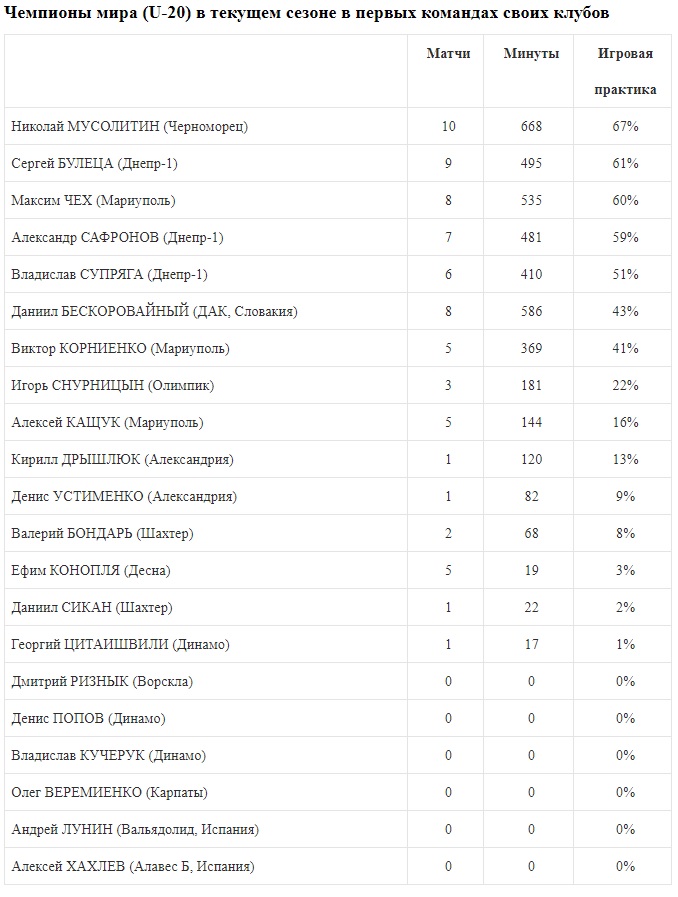Click Валерий БОНДАРЬ (Шахтер) player name
Screen dimensions: 678x897
(x=102, y=533)
